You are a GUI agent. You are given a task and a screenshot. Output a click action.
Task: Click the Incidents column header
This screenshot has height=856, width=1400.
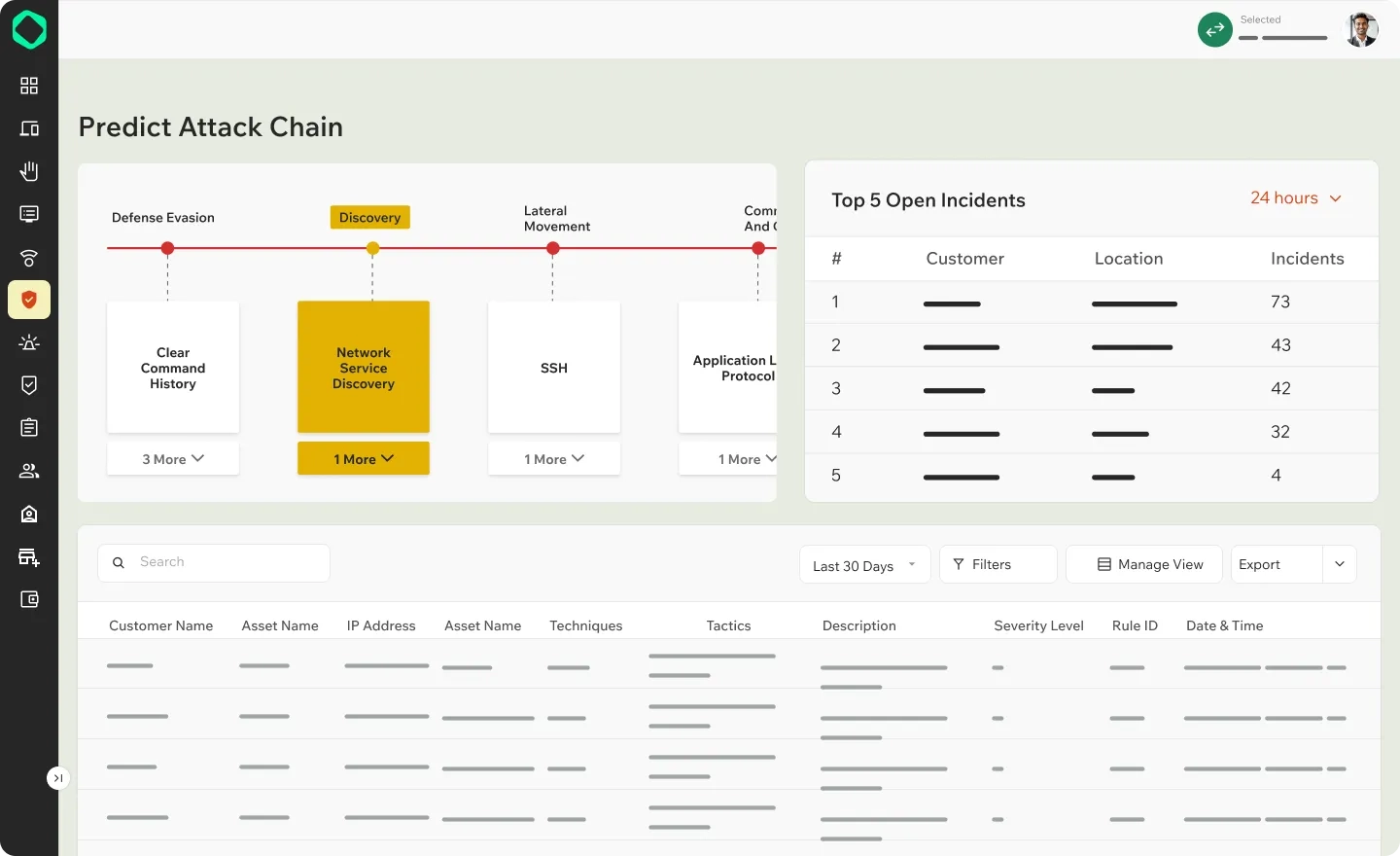[1308, 259]
